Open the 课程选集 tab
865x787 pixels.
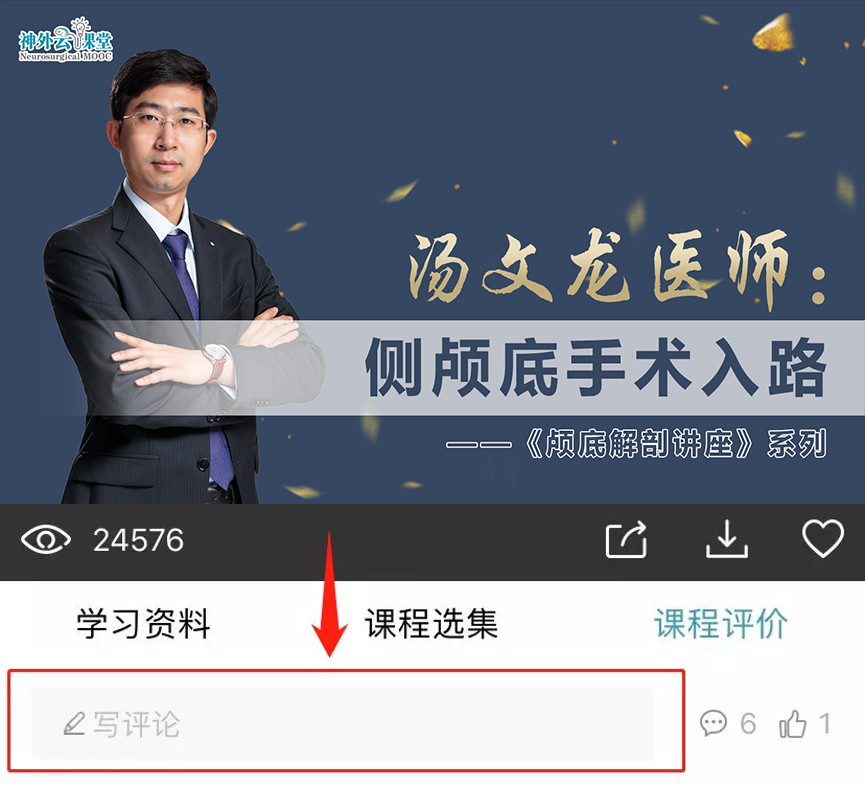(x=431, y=624)
